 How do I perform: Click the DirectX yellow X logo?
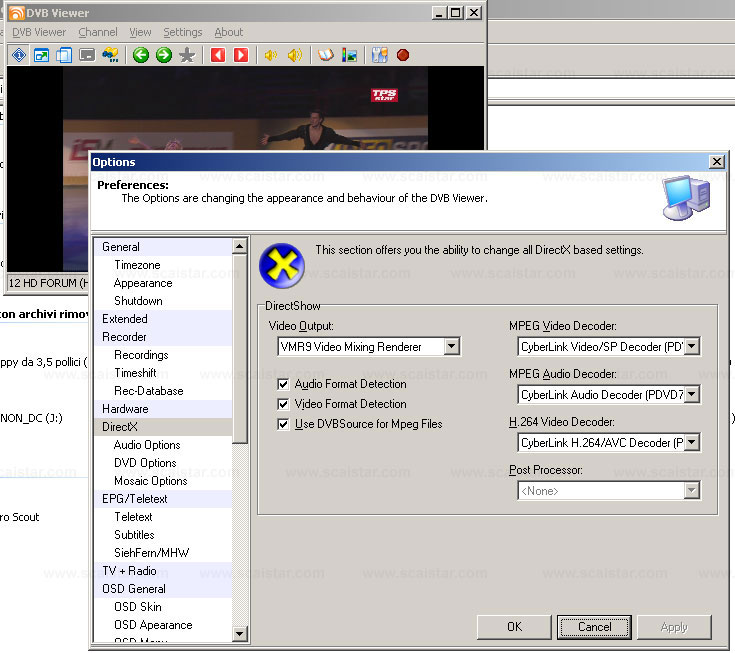click(281, 266)
